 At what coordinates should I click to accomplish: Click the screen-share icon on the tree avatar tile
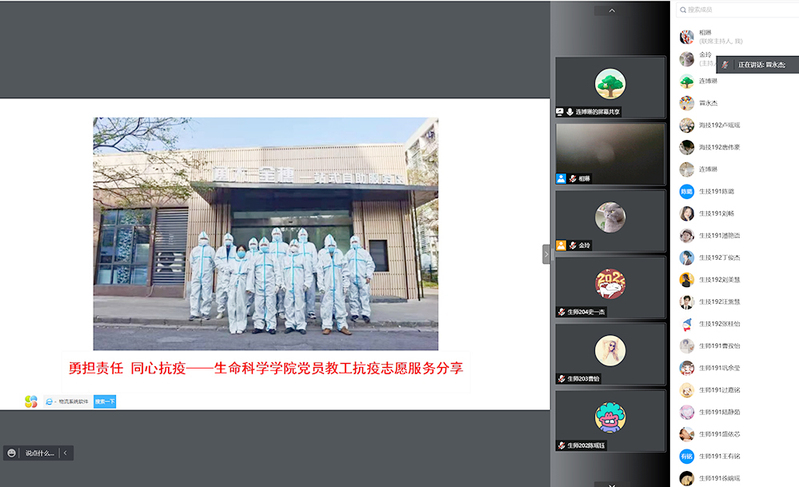click(560, 112)
